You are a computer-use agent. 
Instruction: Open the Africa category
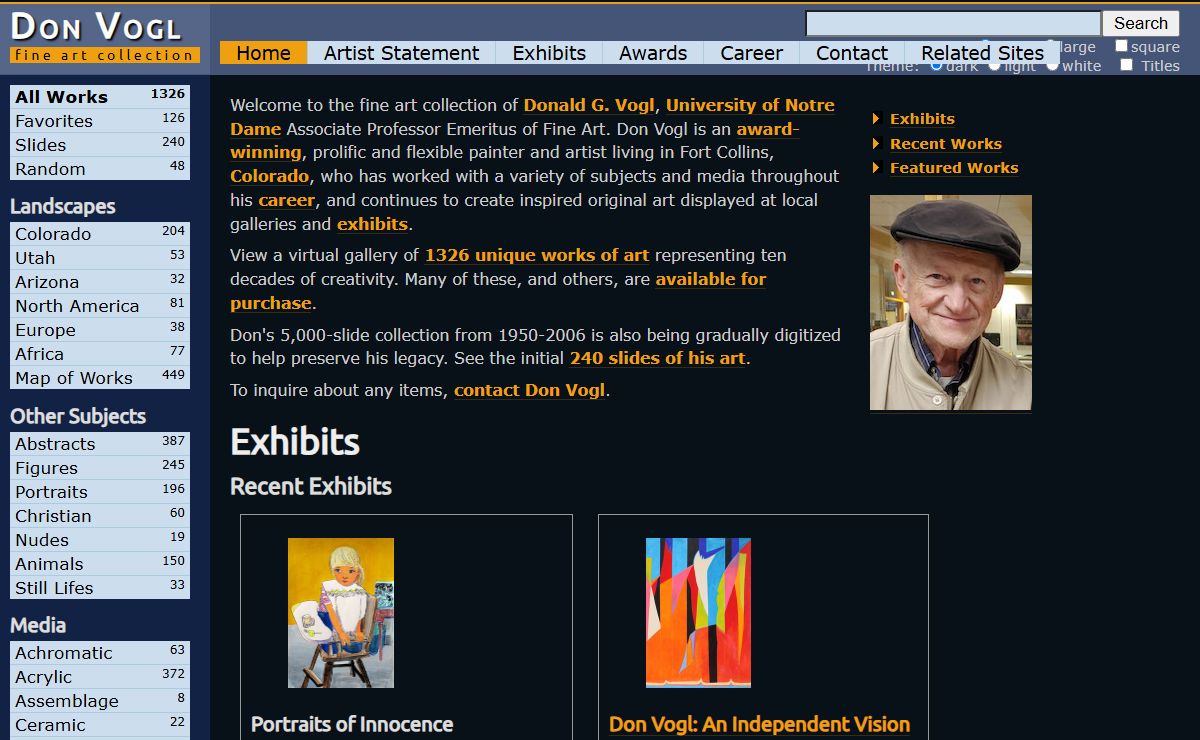tap(100, 354)
